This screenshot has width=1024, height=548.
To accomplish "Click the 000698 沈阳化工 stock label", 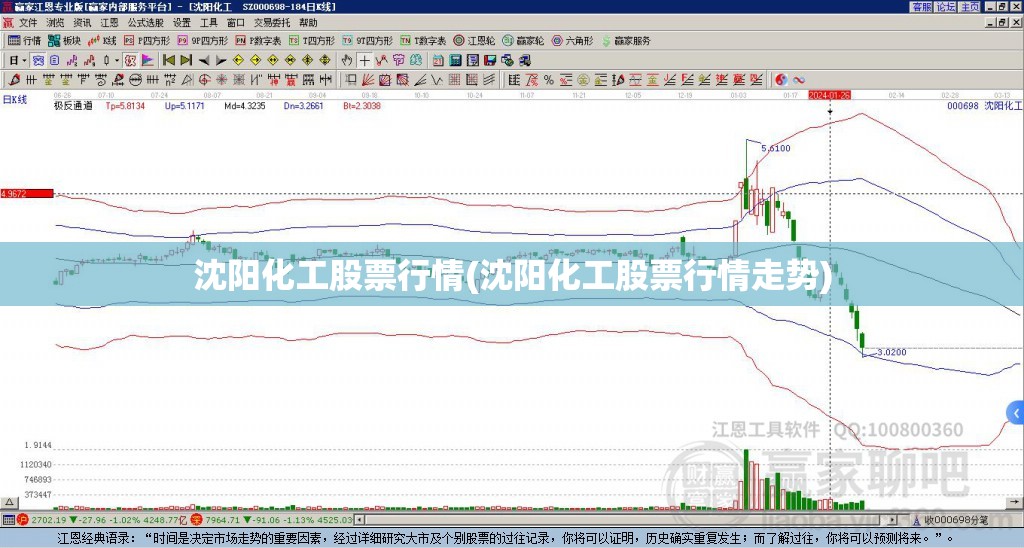I will (985, 105).
